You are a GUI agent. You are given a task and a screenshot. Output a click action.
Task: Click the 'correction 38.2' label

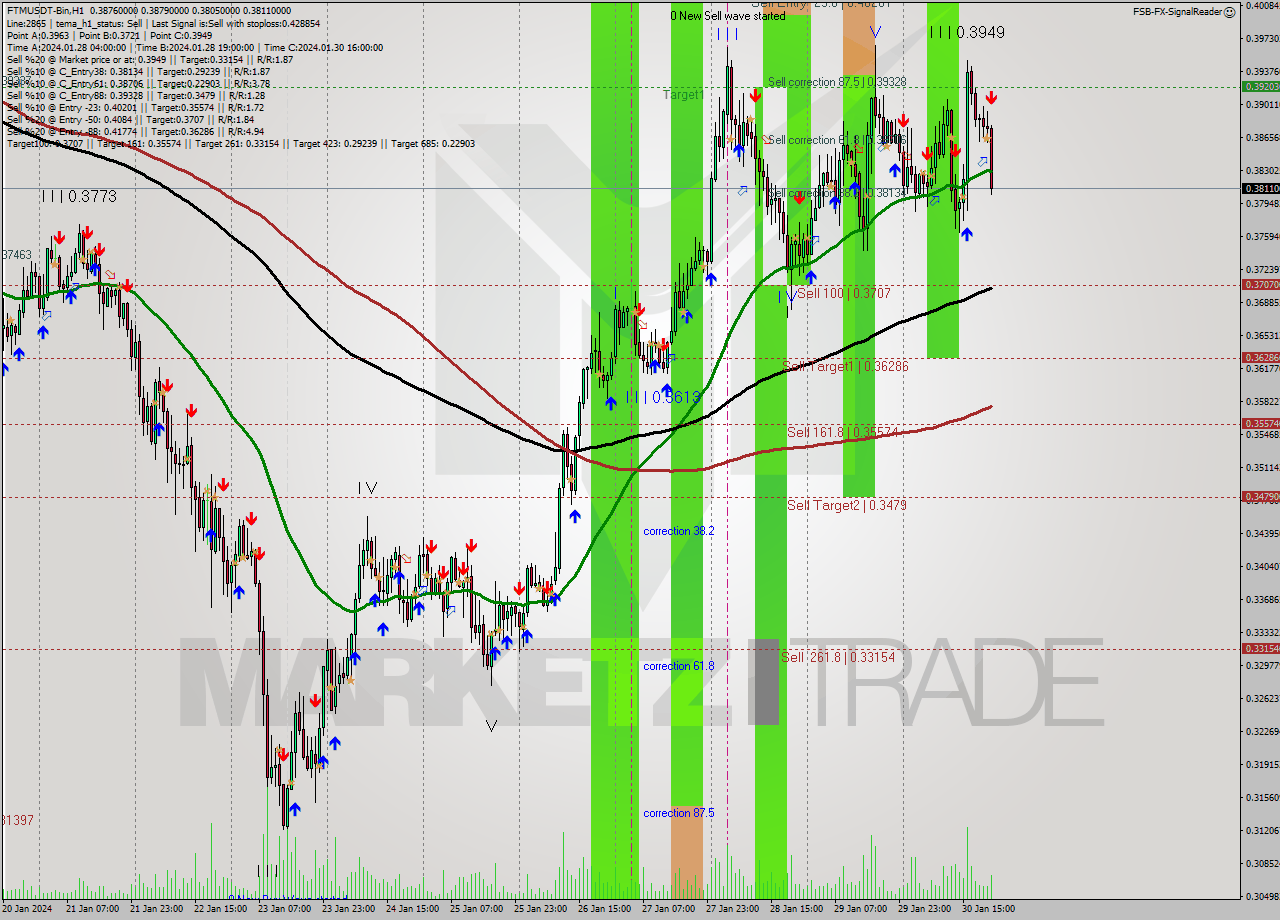point(679,531)
